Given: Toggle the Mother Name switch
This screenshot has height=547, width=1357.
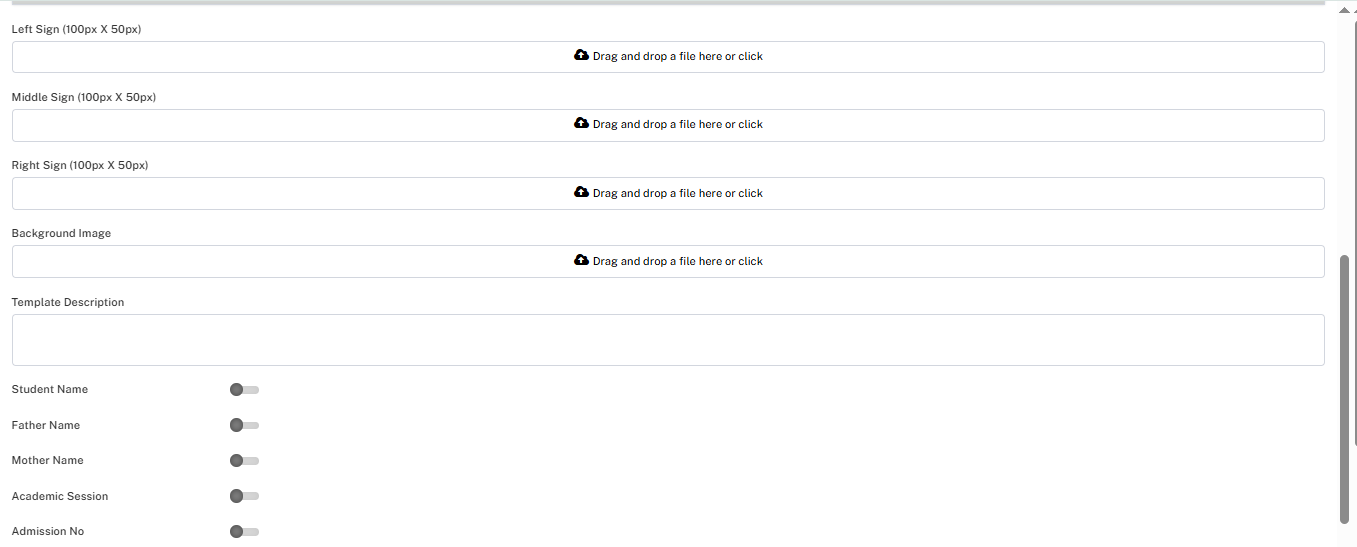Looking at the screenshot, I should pos(243,461).
